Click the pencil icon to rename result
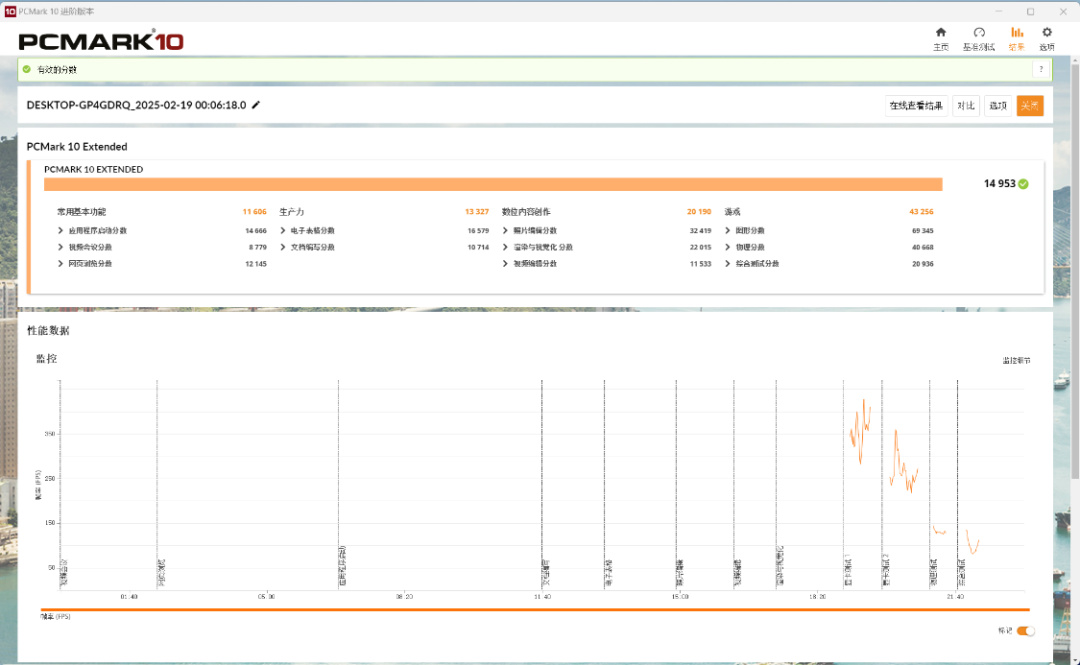 pyautogui.click(x=256, y=105)
